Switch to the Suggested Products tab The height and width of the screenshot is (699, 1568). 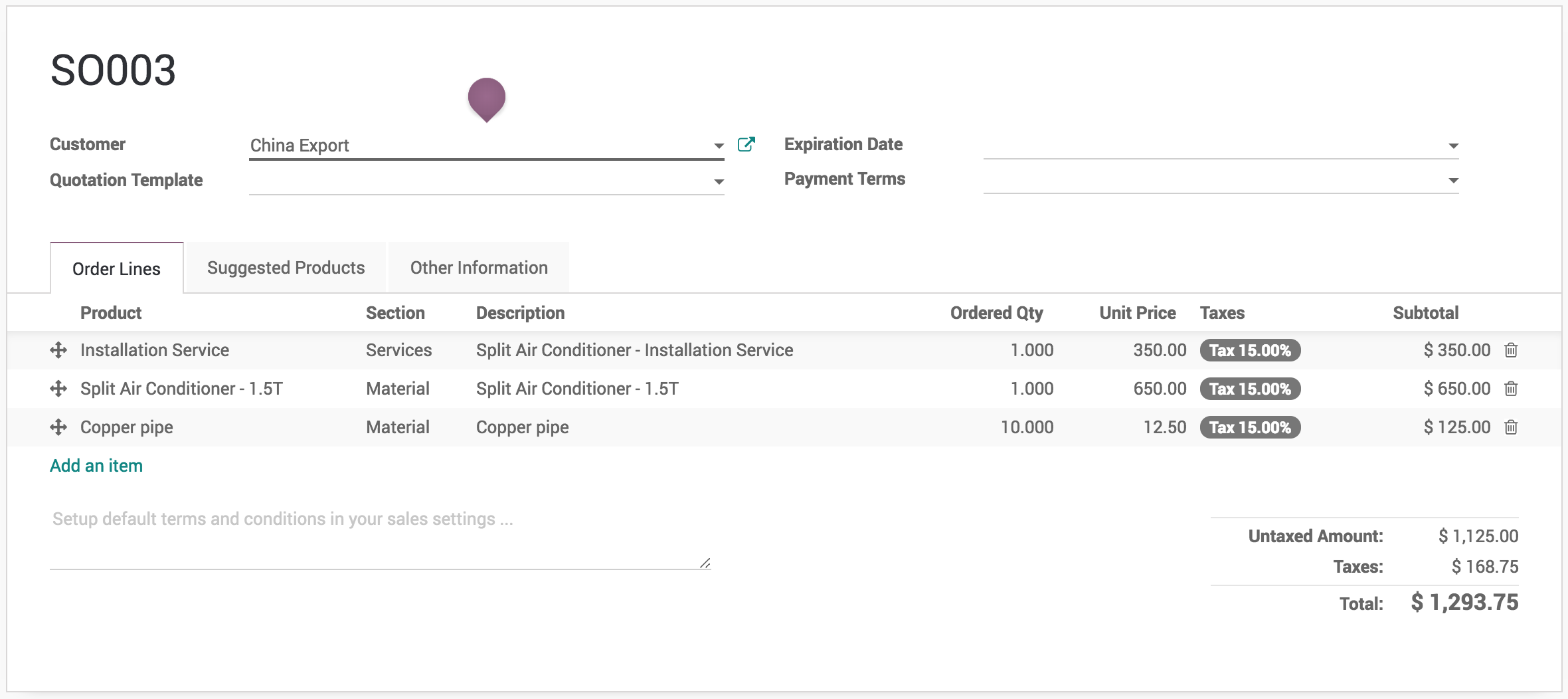pyautogui.click(x=286, y=268)
